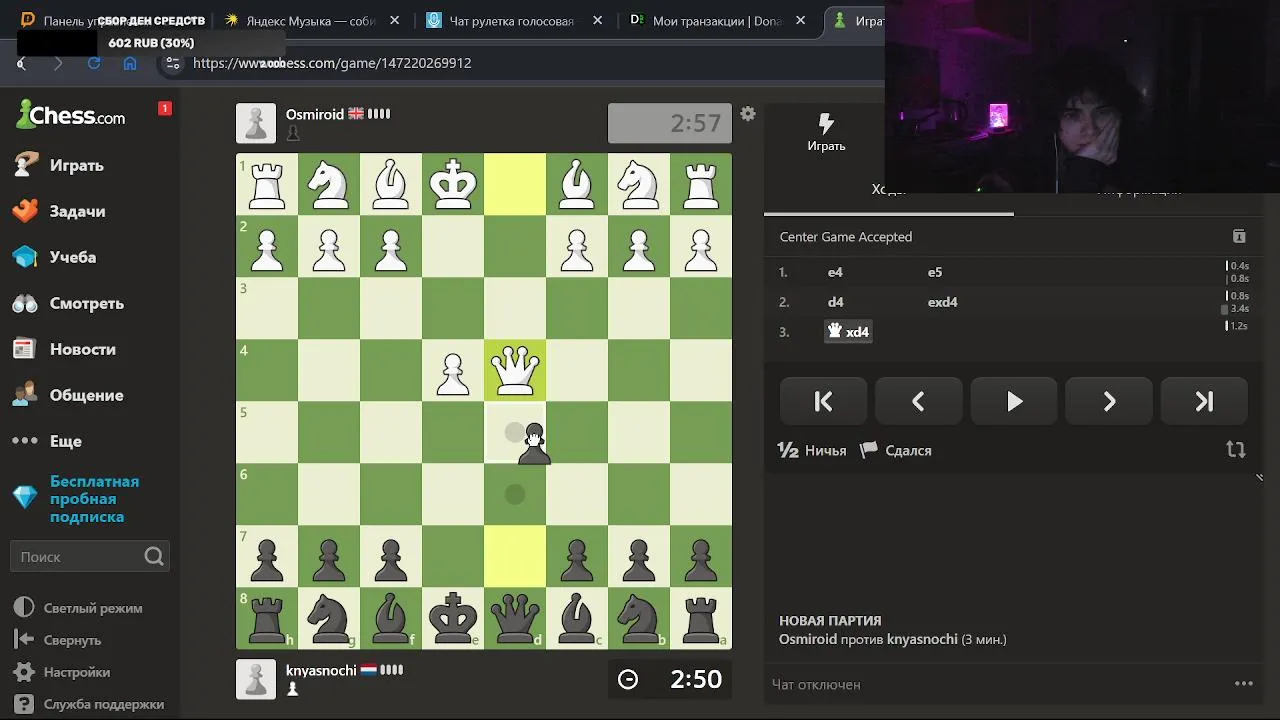Click the white queen on the board
1280x720 pixels.
515,370
